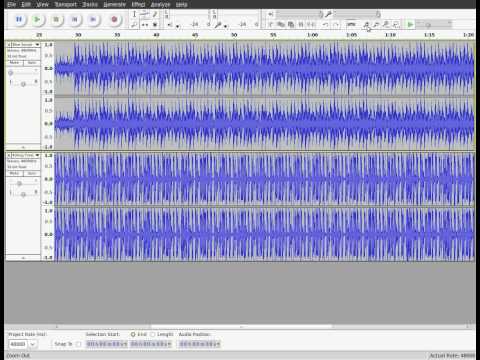Click the Sync-Lock tracks icon
Image resolution: width=480 pixels, height=360 pixels.
pyautogui.click(x=351, y=25)
